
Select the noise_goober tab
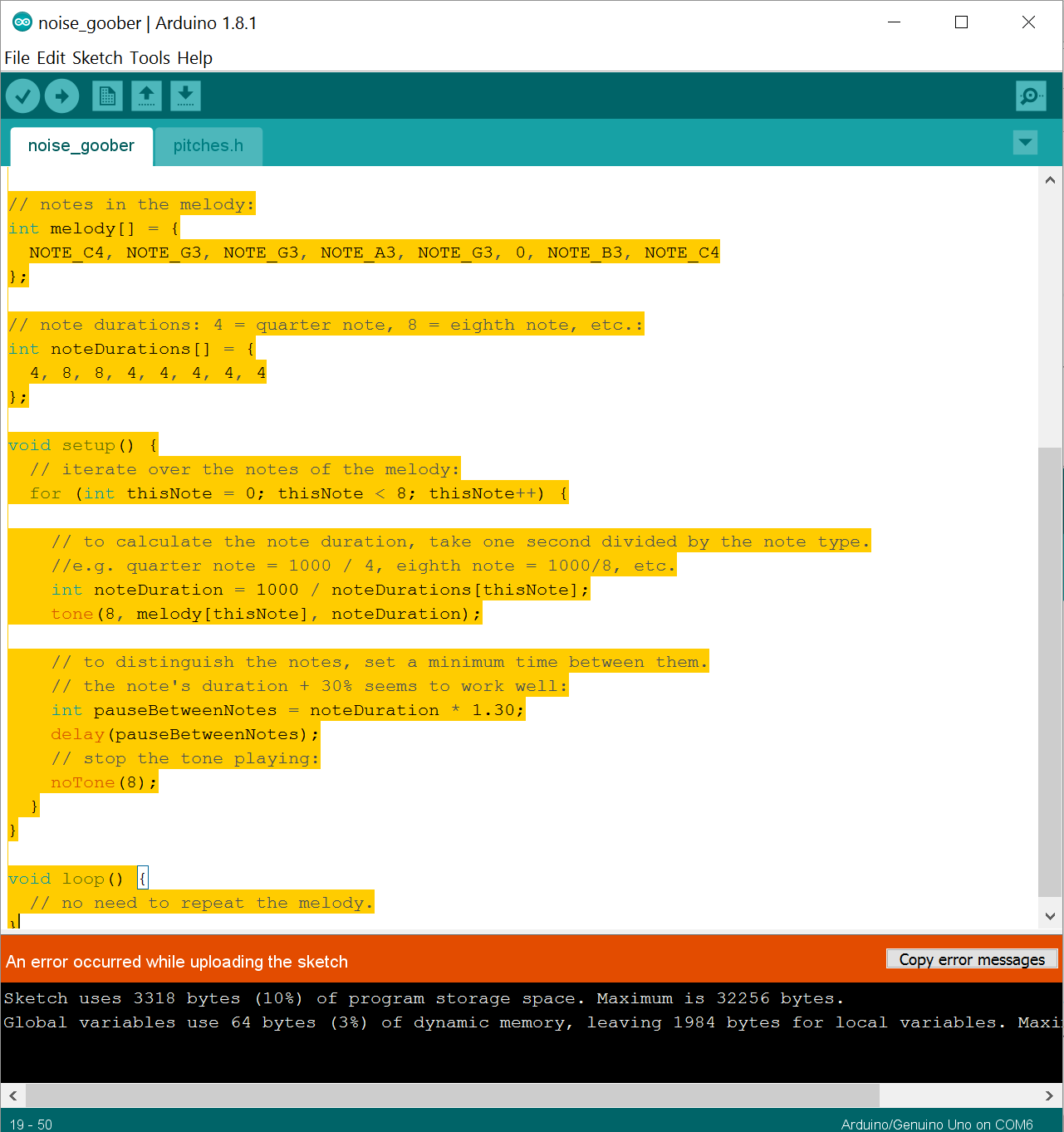click(x=81, y=146)
